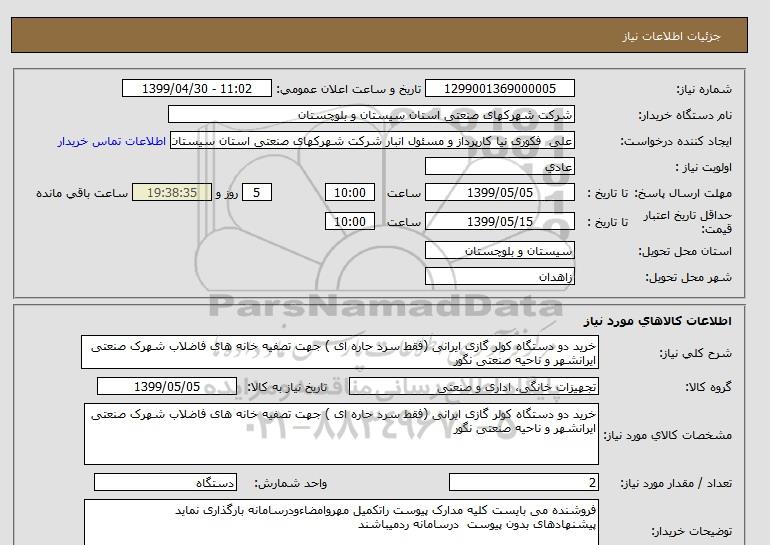Click the remaining time counter 19:38:35
The image size is (770, 545).
(172, 192)
